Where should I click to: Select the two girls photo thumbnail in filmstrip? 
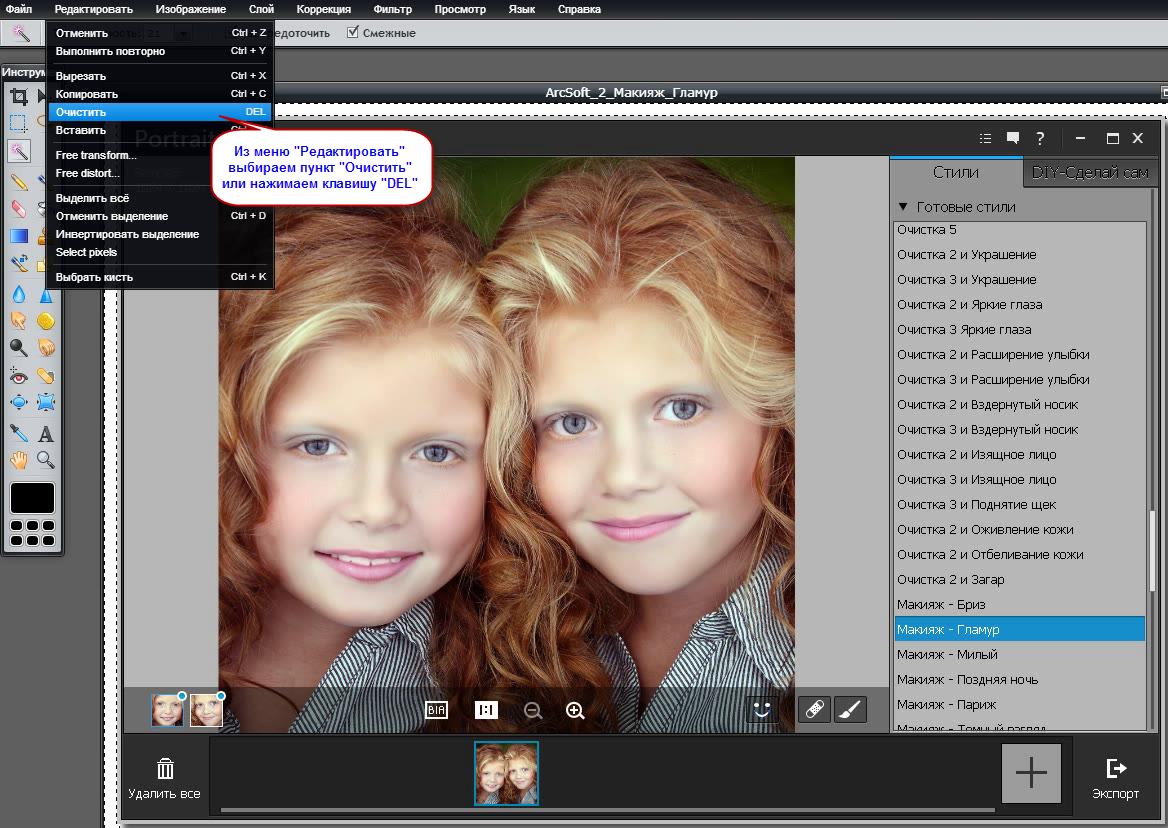507,773
